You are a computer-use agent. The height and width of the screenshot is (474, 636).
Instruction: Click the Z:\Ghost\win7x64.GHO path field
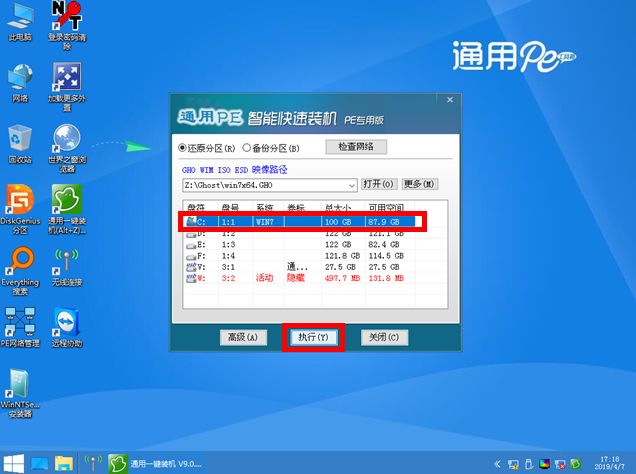(x=264, y=185)
